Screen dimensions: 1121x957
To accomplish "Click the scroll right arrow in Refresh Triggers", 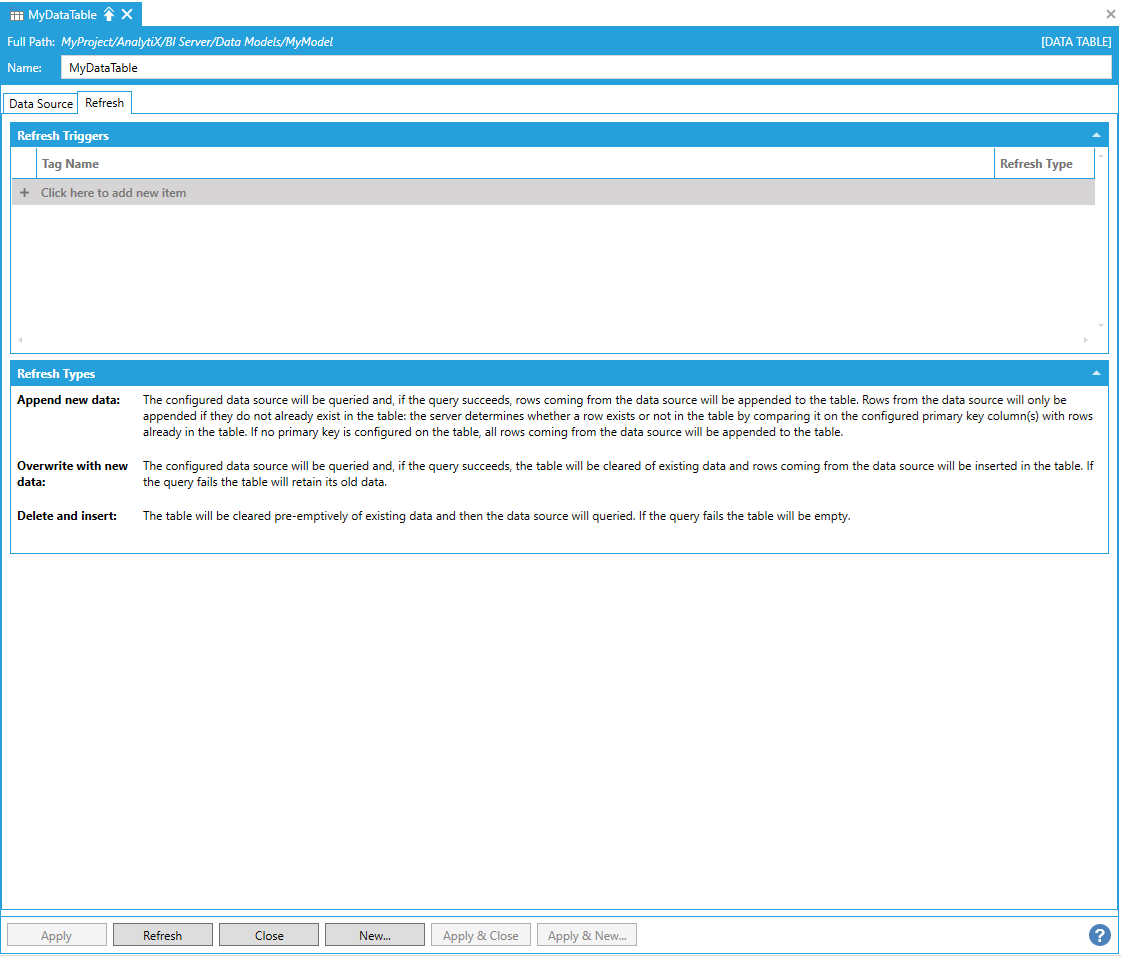I will point(1086,340).
